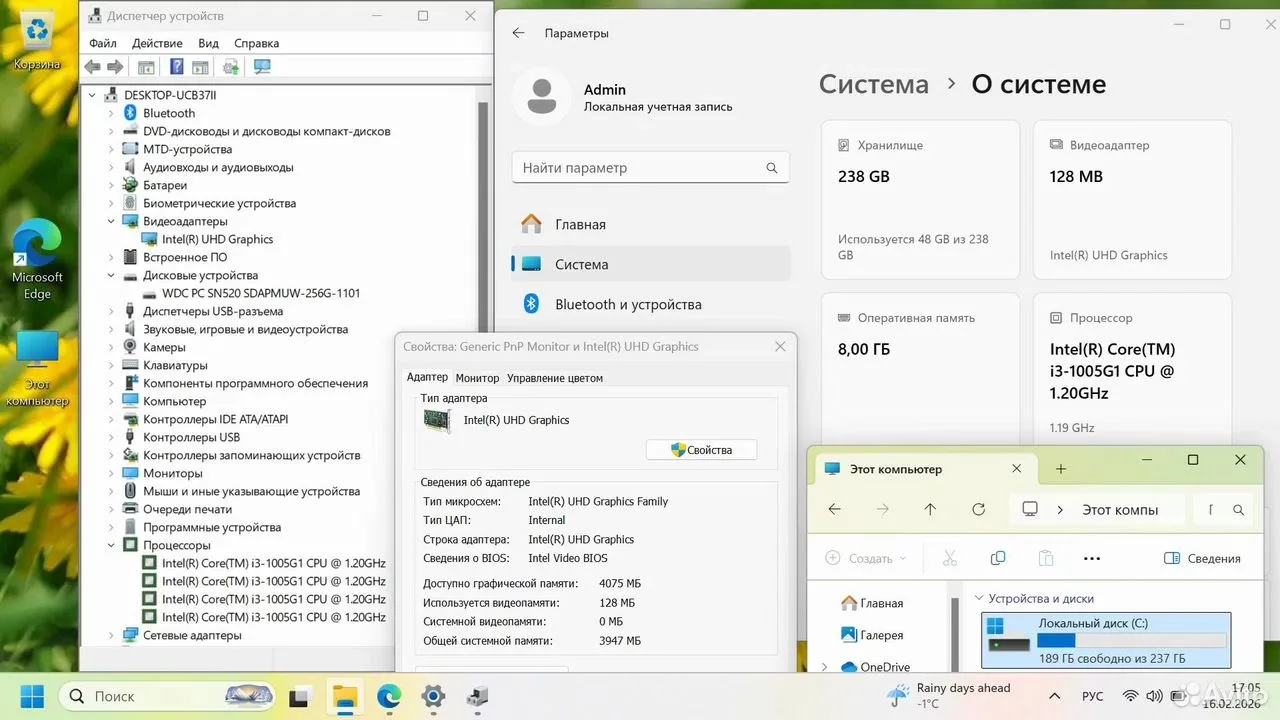Click Rainy days ahead weather widget

click(950, 696)
